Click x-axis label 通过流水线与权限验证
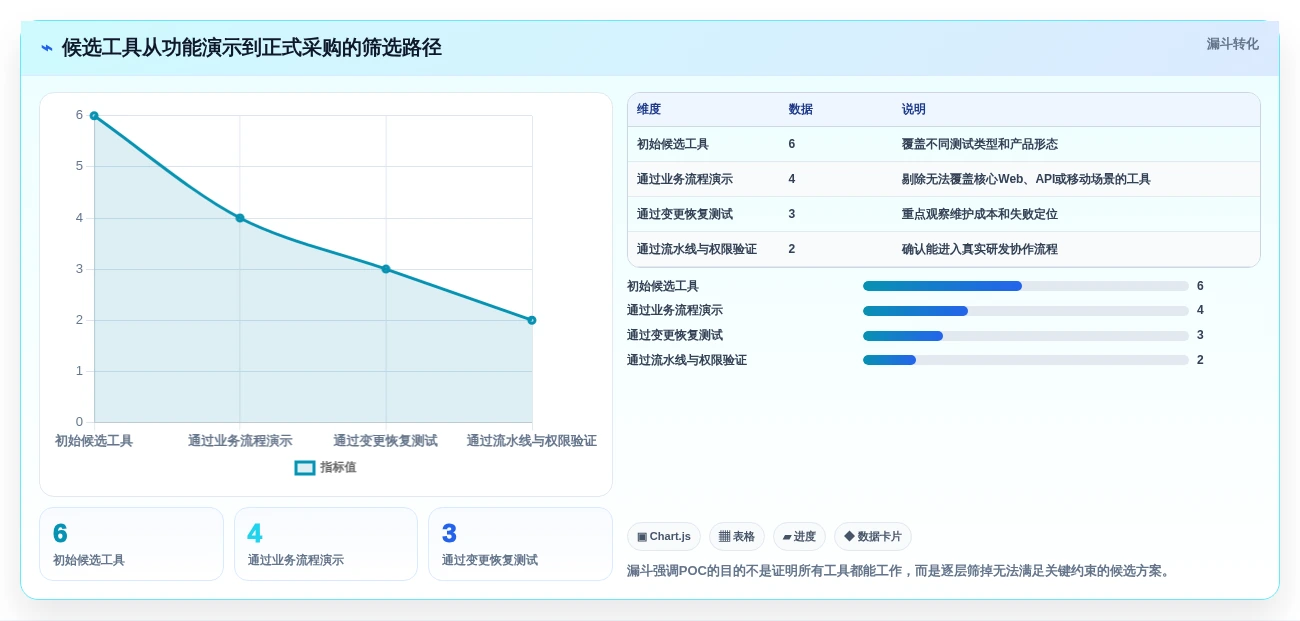1300x621 pixels. (x=532, y=441)
